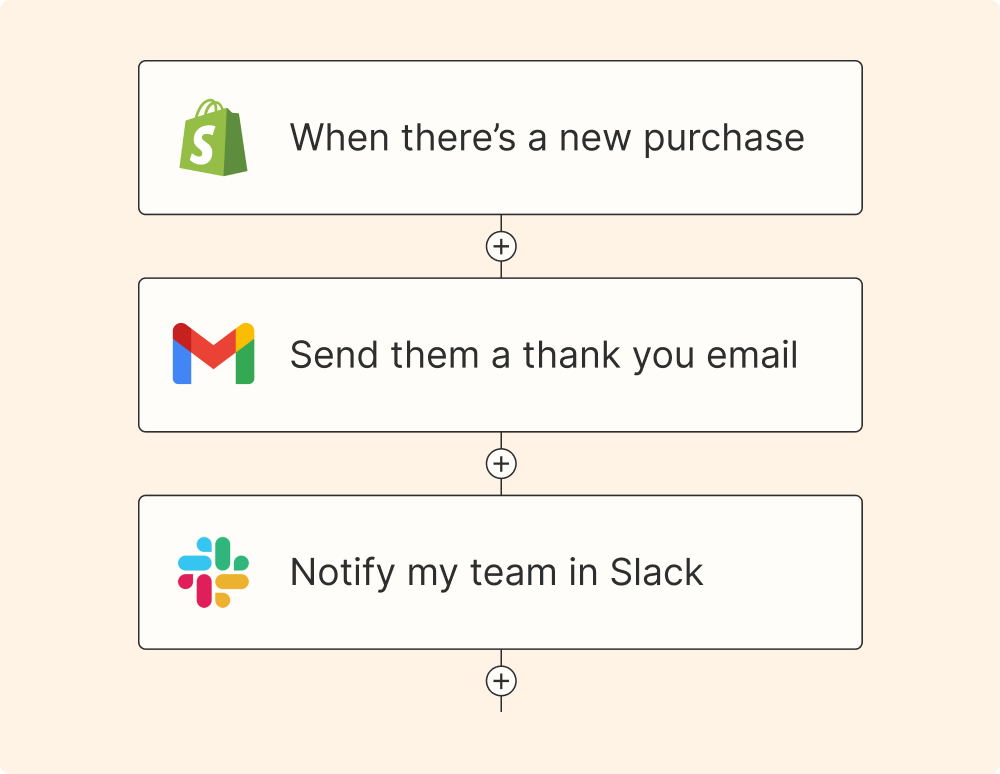Viewport: 1000px width, 774px height.
Task: Click the blank canvas right of the Shopify step
Action: [931, 138]
